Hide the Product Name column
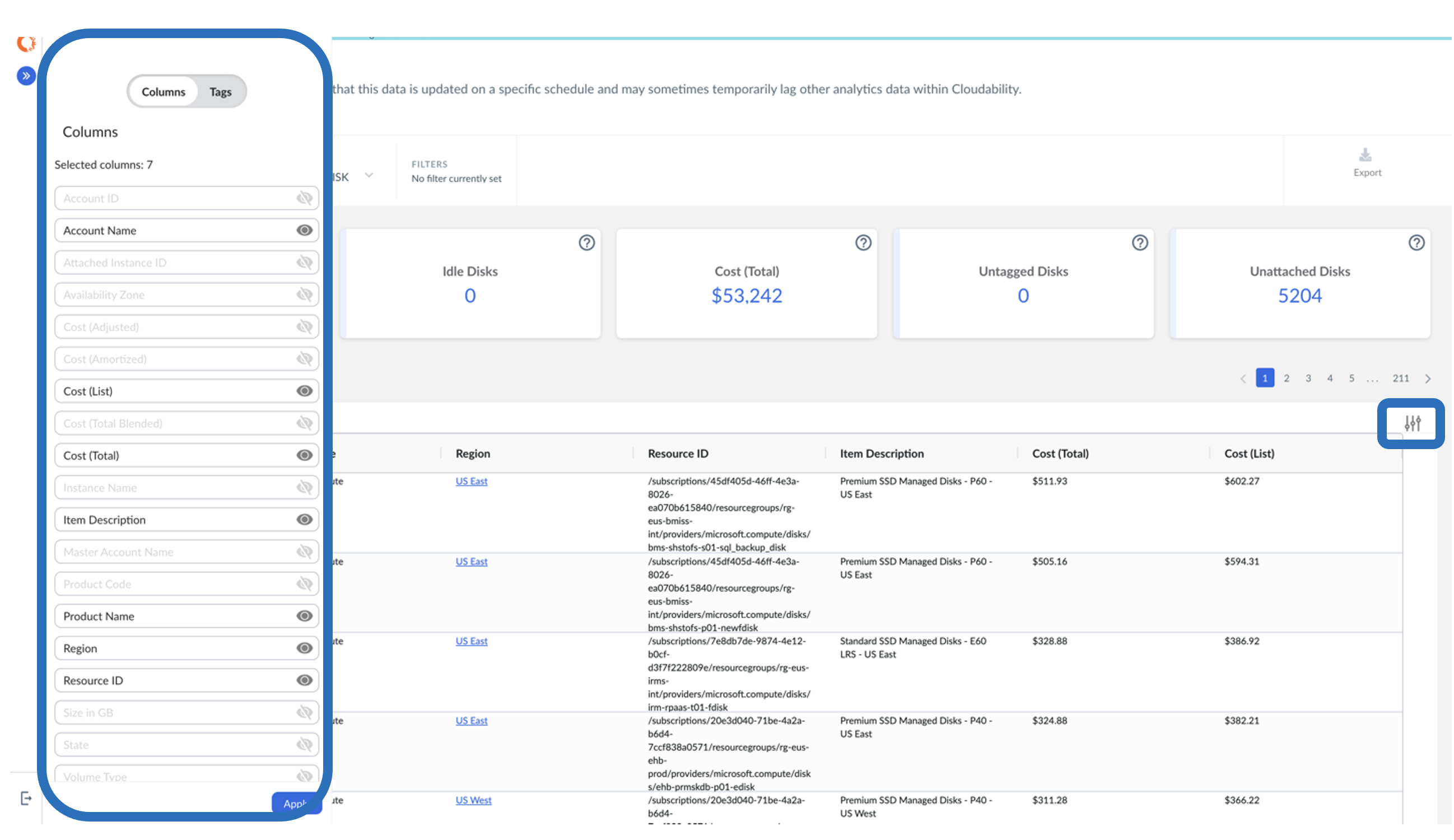The image size is (1454, 840). coord(305,617)
